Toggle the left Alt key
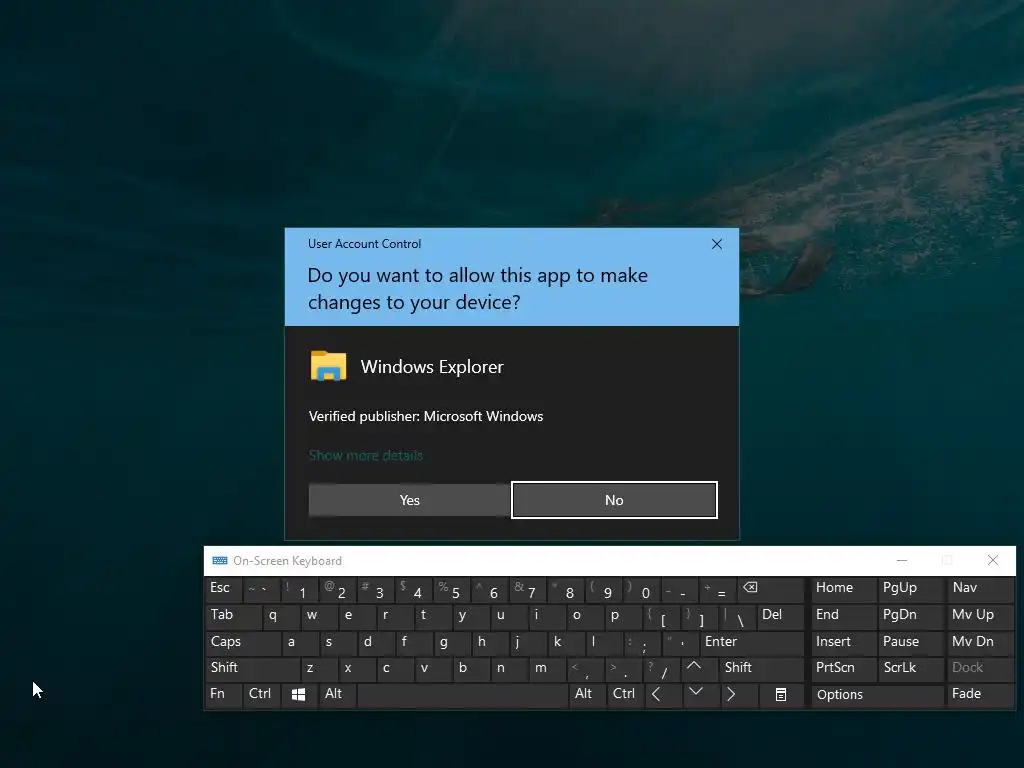Image resolution: width=1024 pixels, height=768 pixels. (x=337, y=695)
